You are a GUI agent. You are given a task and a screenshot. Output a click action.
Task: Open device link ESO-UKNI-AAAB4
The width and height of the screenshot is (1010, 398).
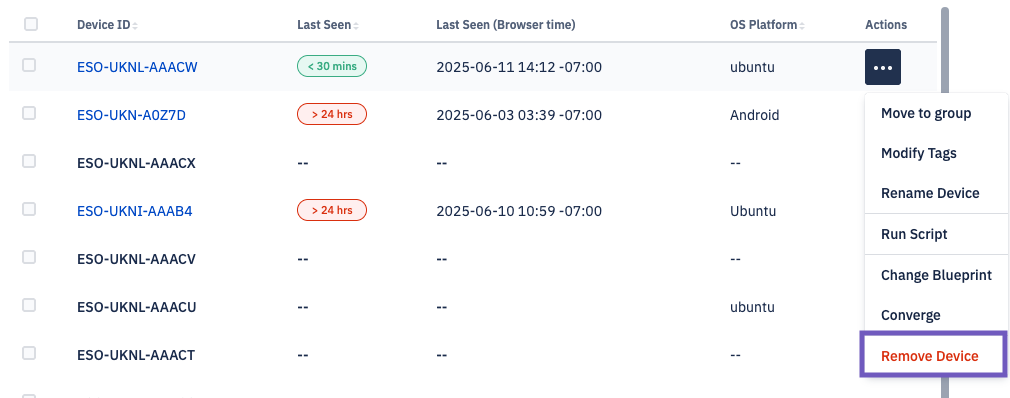[x=135, y=211]
